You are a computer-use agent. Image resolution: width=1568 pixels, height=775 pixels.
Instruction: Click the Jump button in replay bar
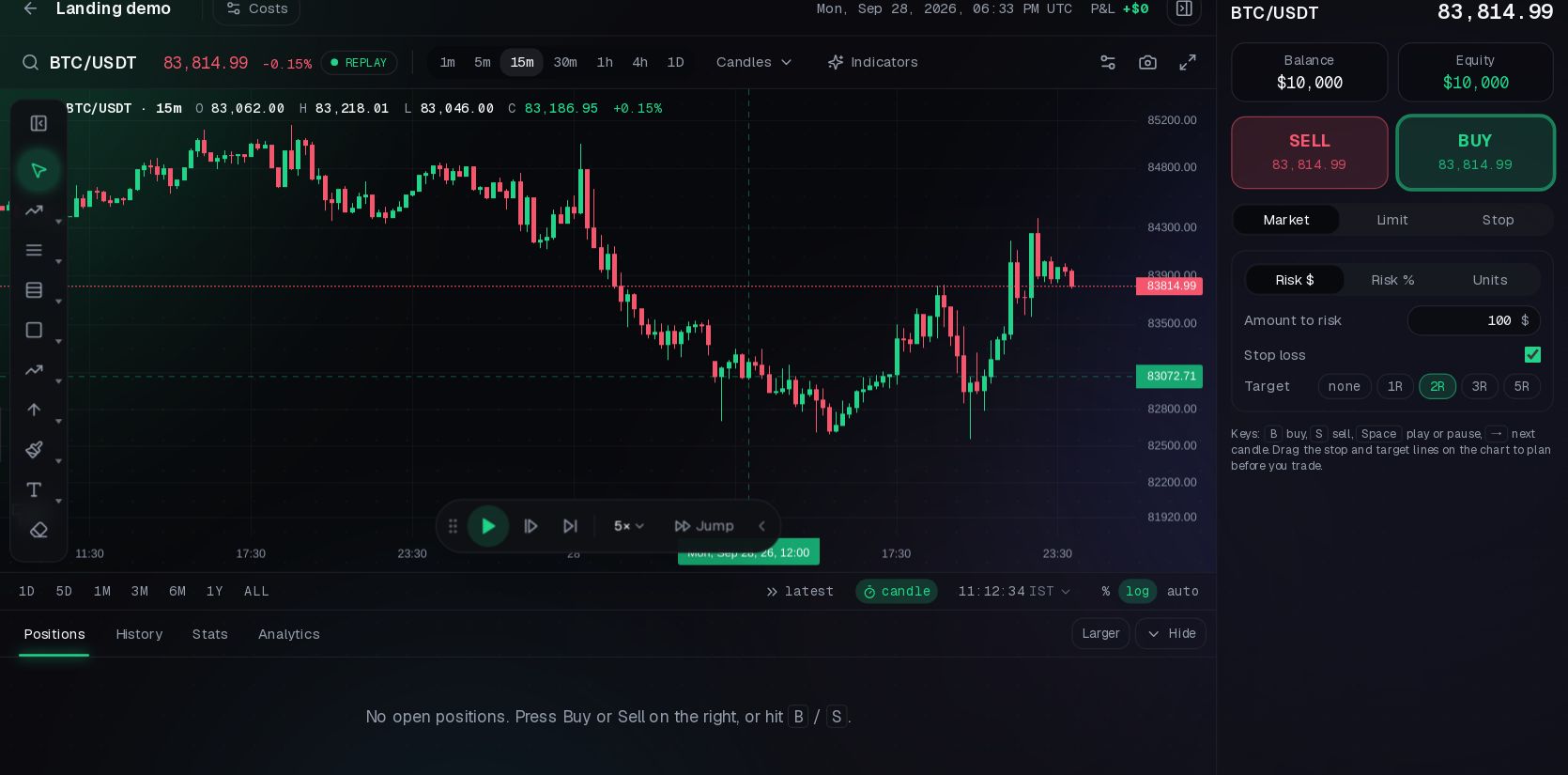pos(704,526)
